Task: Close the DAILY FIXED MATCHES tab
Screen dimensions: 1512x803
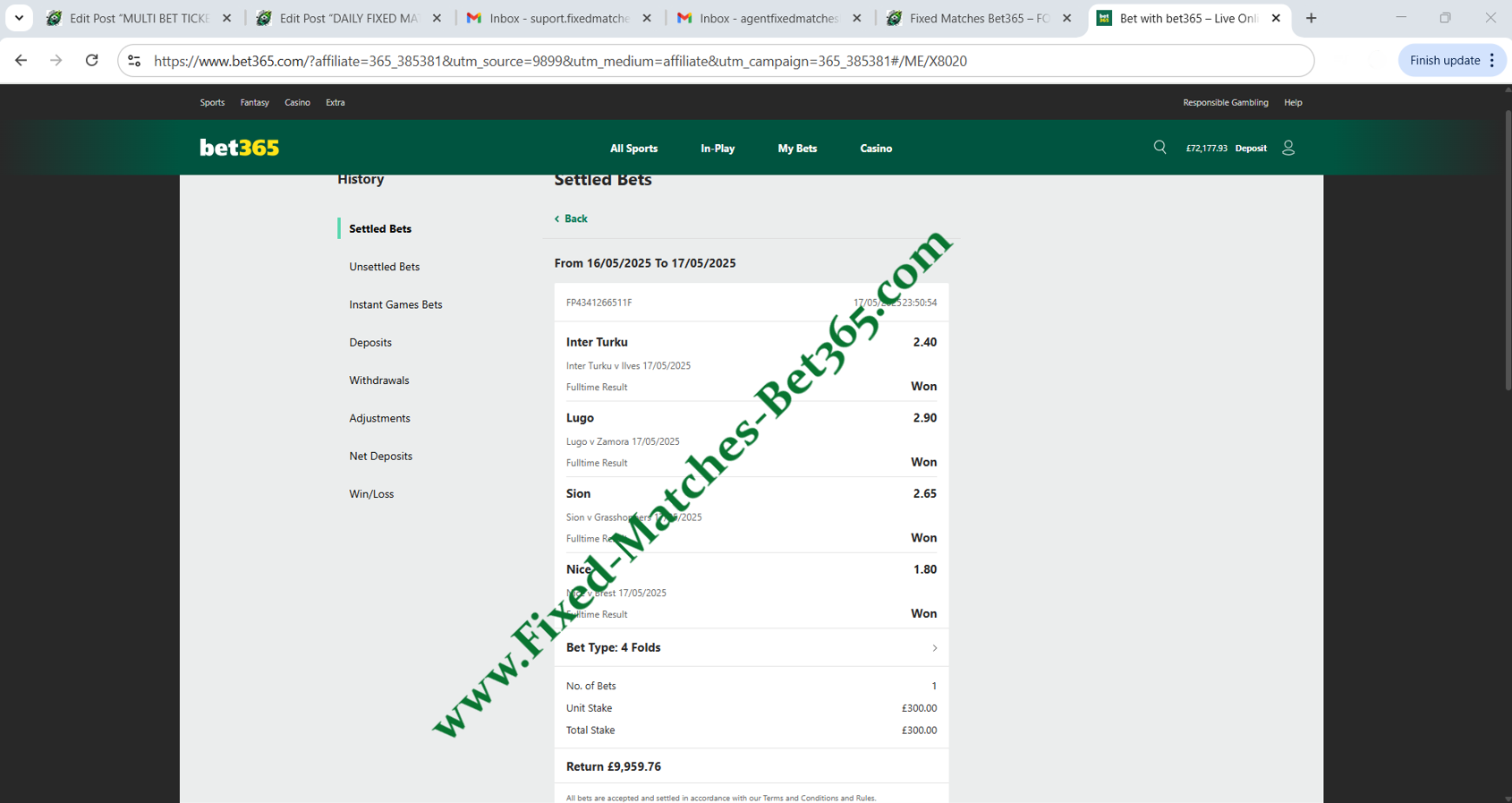Action: pyautogui.click(x=437, y=18)
